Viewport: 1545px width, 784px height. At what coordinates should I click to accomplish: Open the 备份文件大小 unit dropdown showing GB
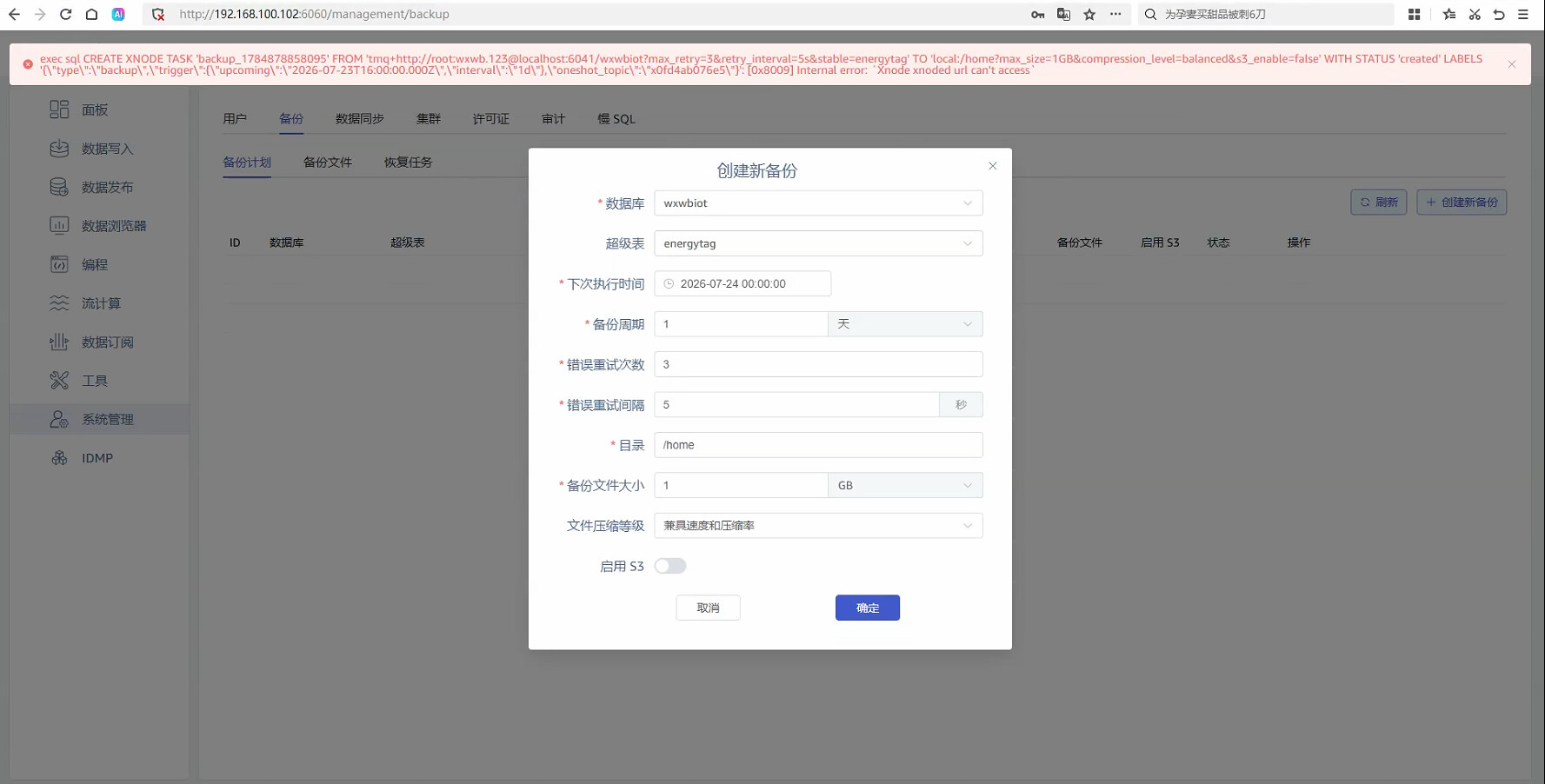tap(905, 485)
